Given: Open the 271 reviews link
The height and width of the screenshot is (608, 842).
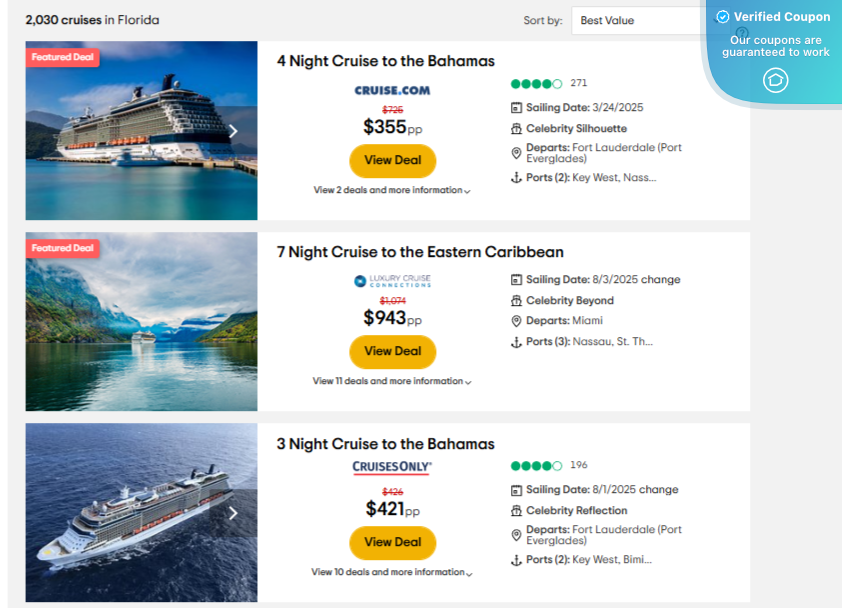Looking at the screenshot, I should point(578,83).
